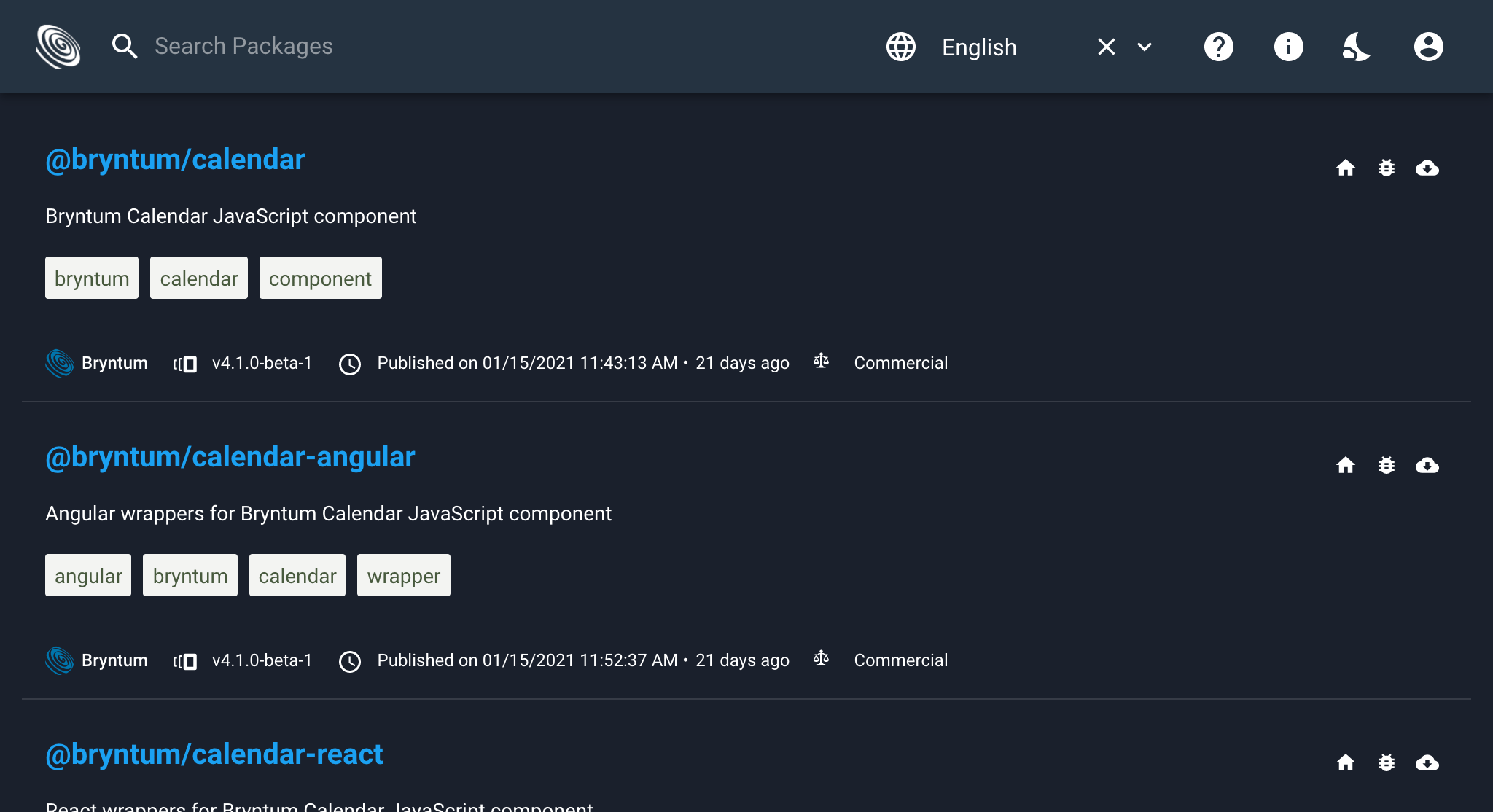Click the search magnifier icon
Screen dimensions: 1493x812
(x=125, y=47)
